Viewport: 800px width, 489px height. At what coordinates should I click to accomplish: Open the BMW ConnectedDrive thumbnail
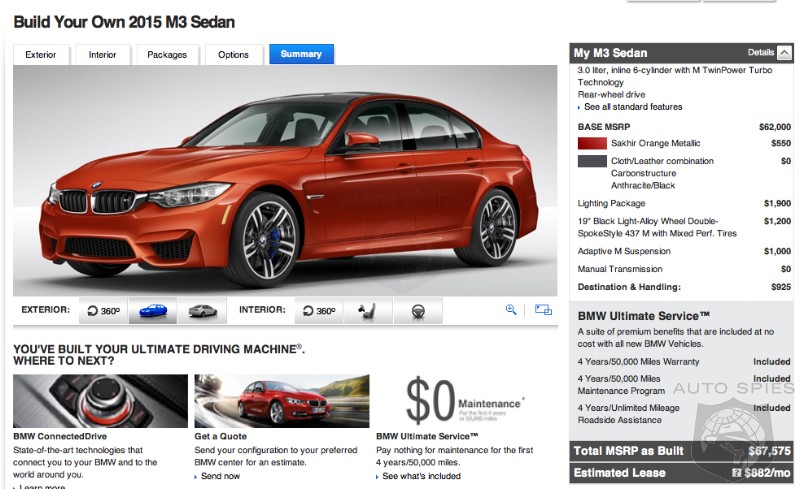(x=101, y=401)
